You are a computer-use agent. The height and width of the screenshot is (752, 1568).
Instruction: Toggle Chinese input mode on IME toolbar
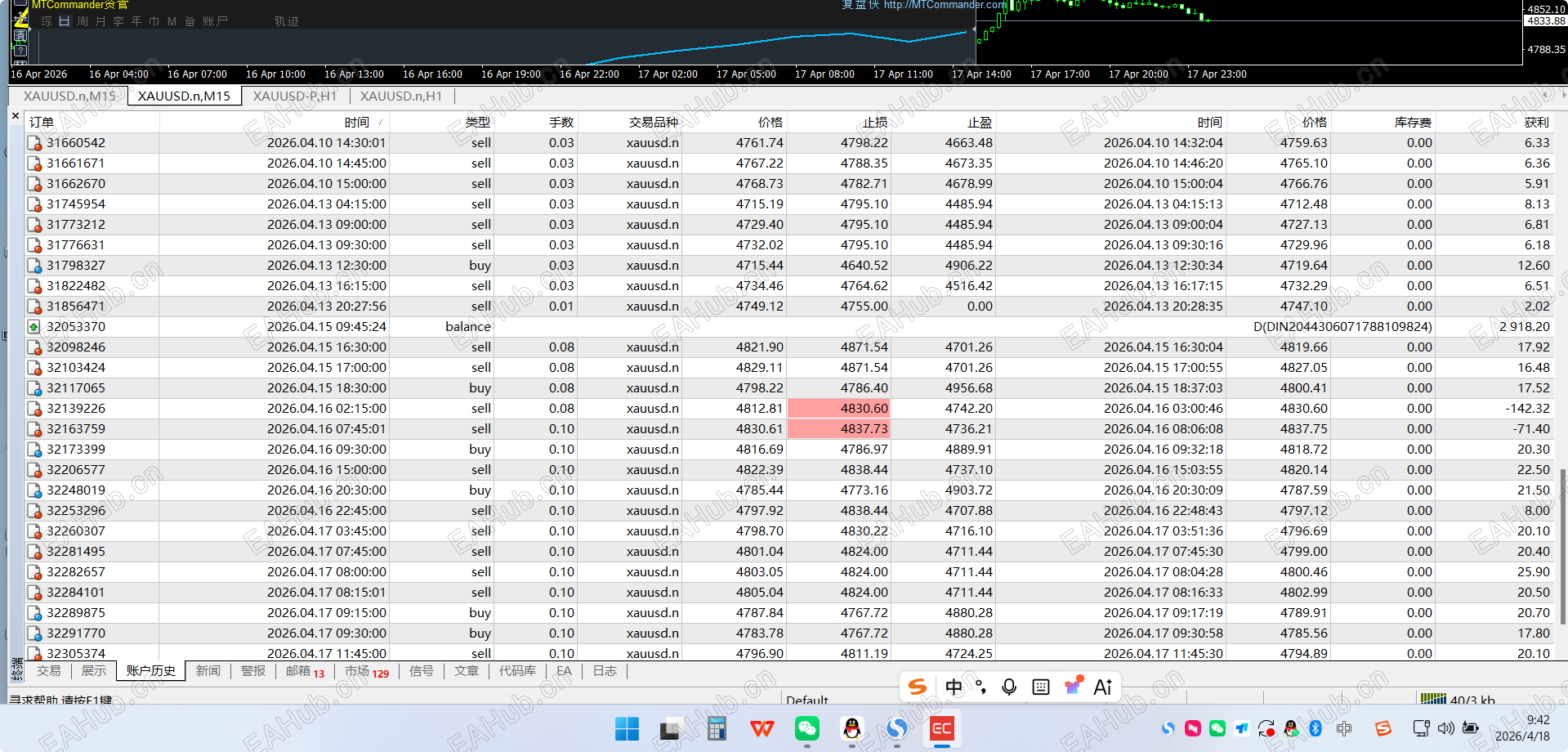(954, 687)
